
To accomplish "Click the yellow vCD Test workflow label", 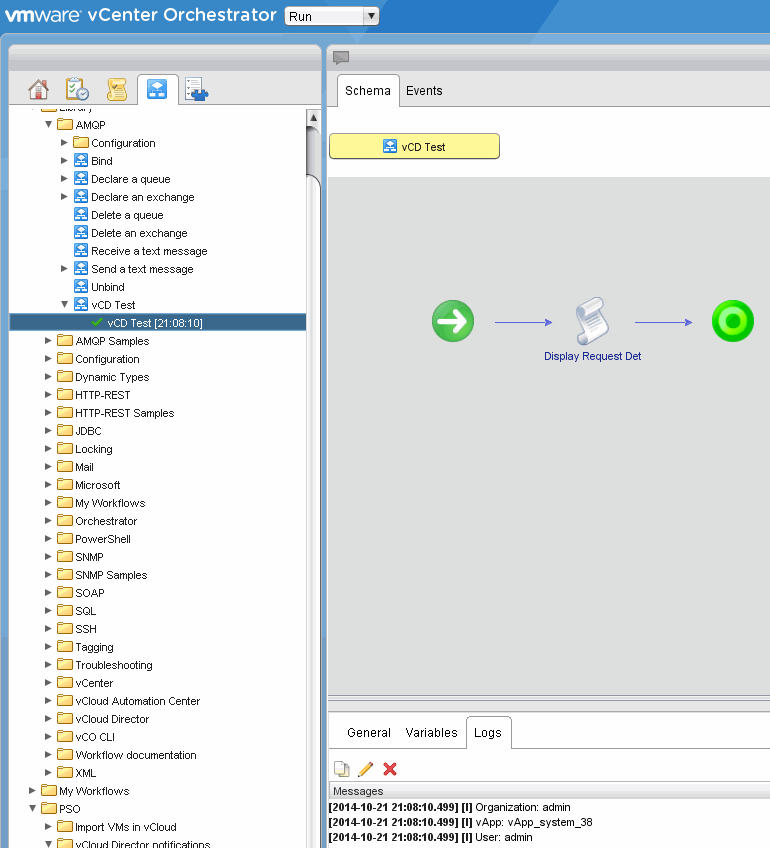I will [414, 147].
